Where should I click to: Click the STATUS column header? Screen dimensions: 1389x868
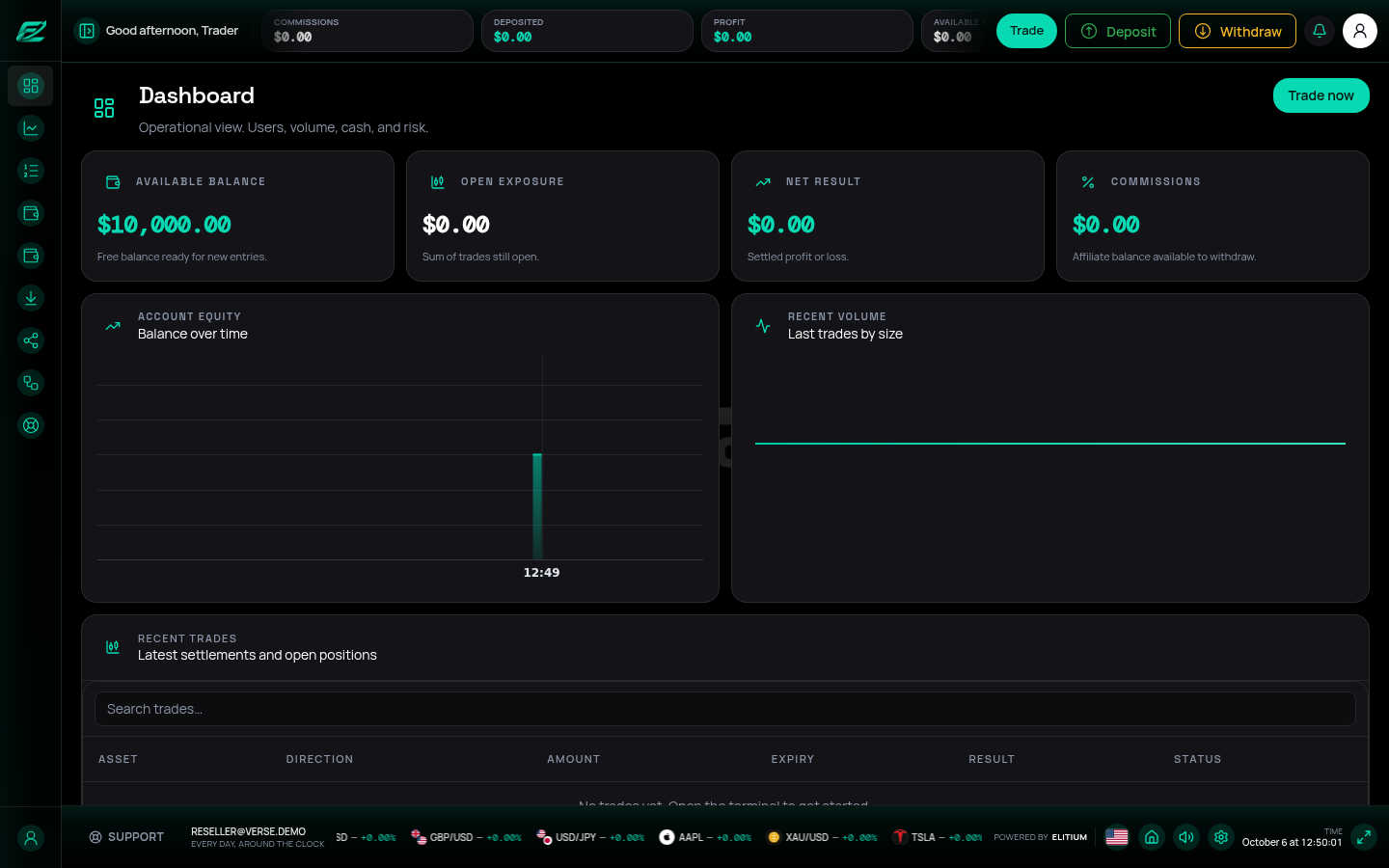[1198, 760]
